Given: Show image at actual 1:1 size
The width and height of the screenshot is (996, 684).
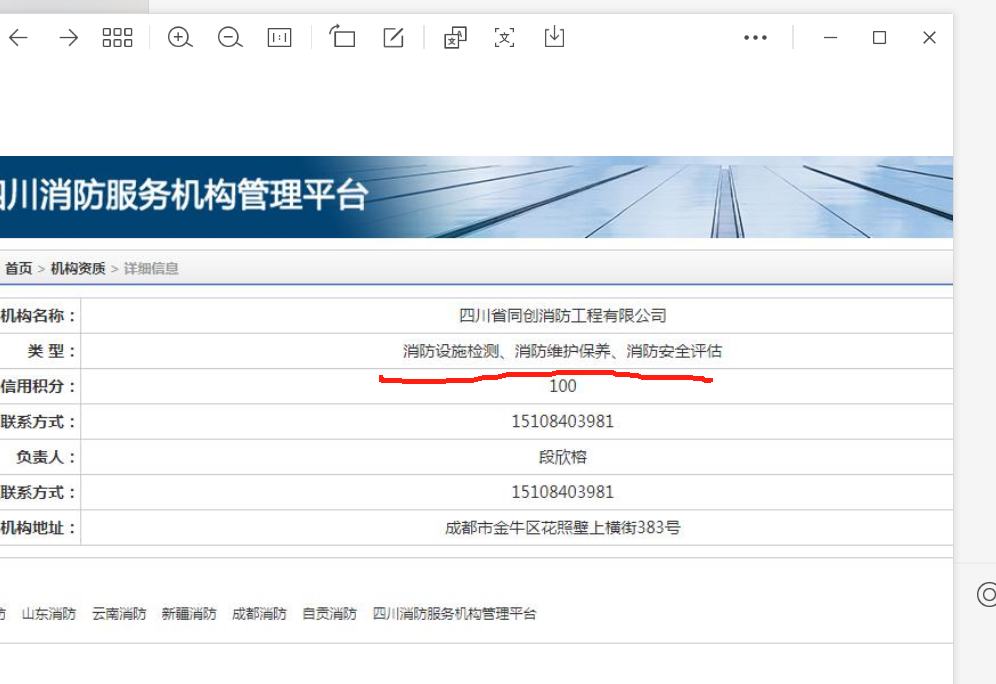Looking at the screenshot, I should pyautogui.click(x=279, y=37).
